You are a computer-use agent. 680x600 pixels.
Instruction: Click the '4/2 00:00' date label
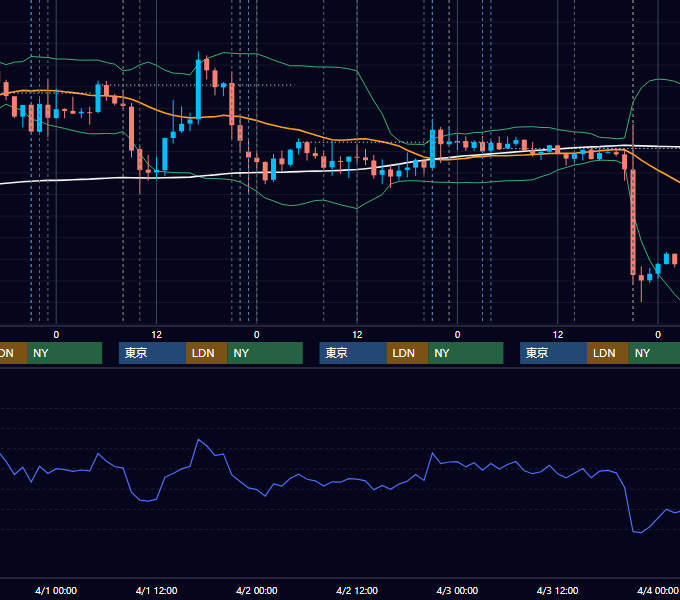point(257,590)
